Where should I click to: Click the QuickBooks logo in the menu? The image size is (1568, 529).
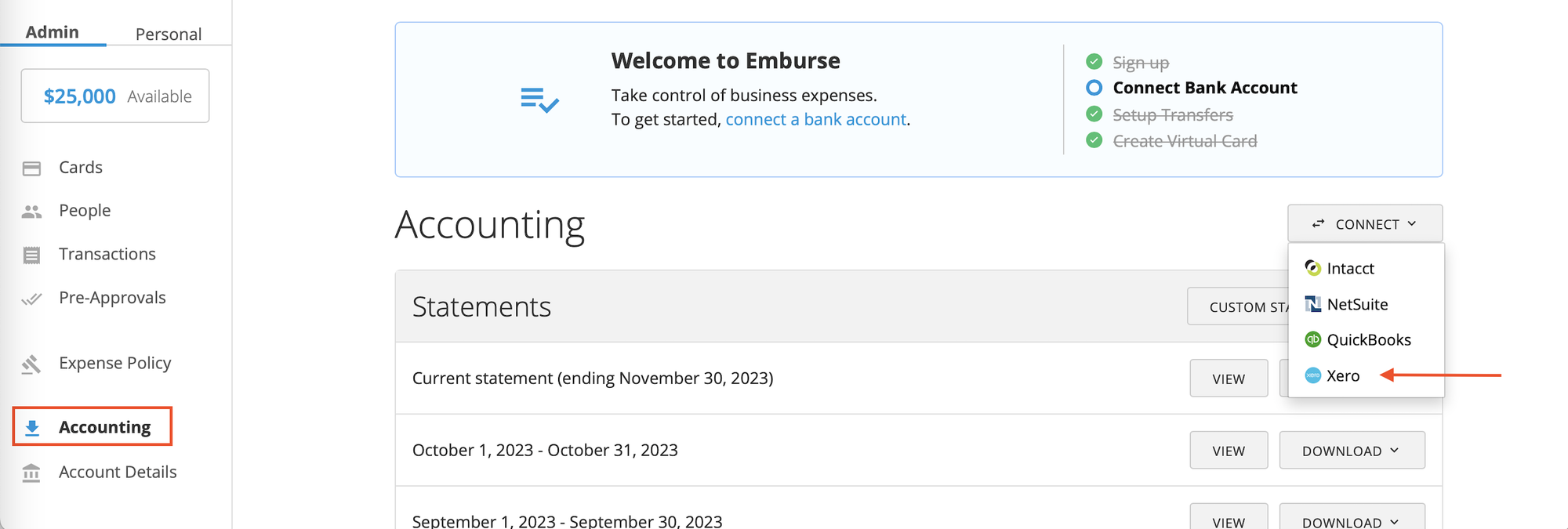[x=1312, y=339]
